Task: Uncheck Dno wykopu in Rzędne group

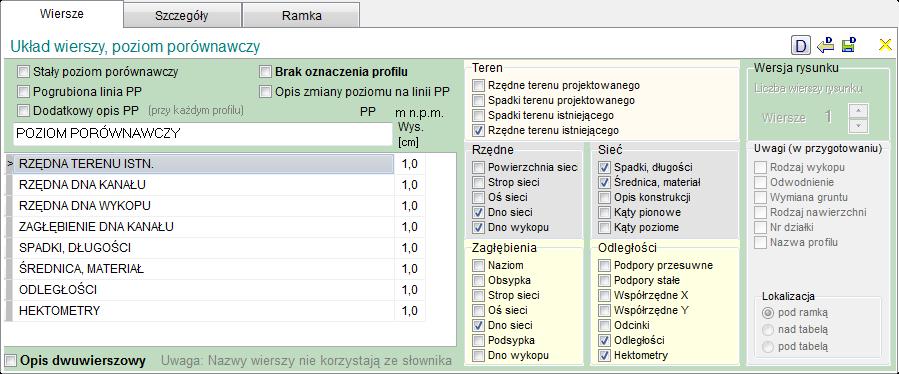Action: point(478,227)
